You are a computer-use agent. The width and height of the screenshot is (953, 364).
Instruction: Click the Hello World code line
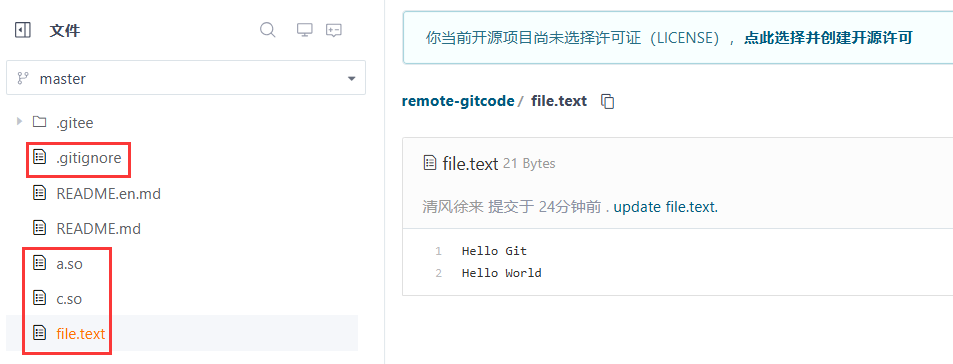501,273
